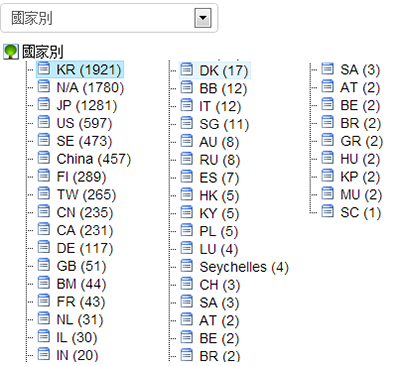Select the TW (265) node
The image size is (400, 366).
86,195
